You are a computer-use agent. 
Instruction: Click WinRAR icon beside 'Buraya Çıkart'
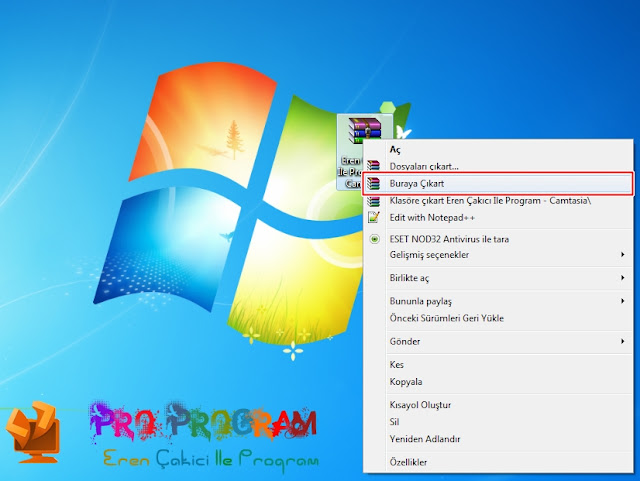tap(373, 184)
